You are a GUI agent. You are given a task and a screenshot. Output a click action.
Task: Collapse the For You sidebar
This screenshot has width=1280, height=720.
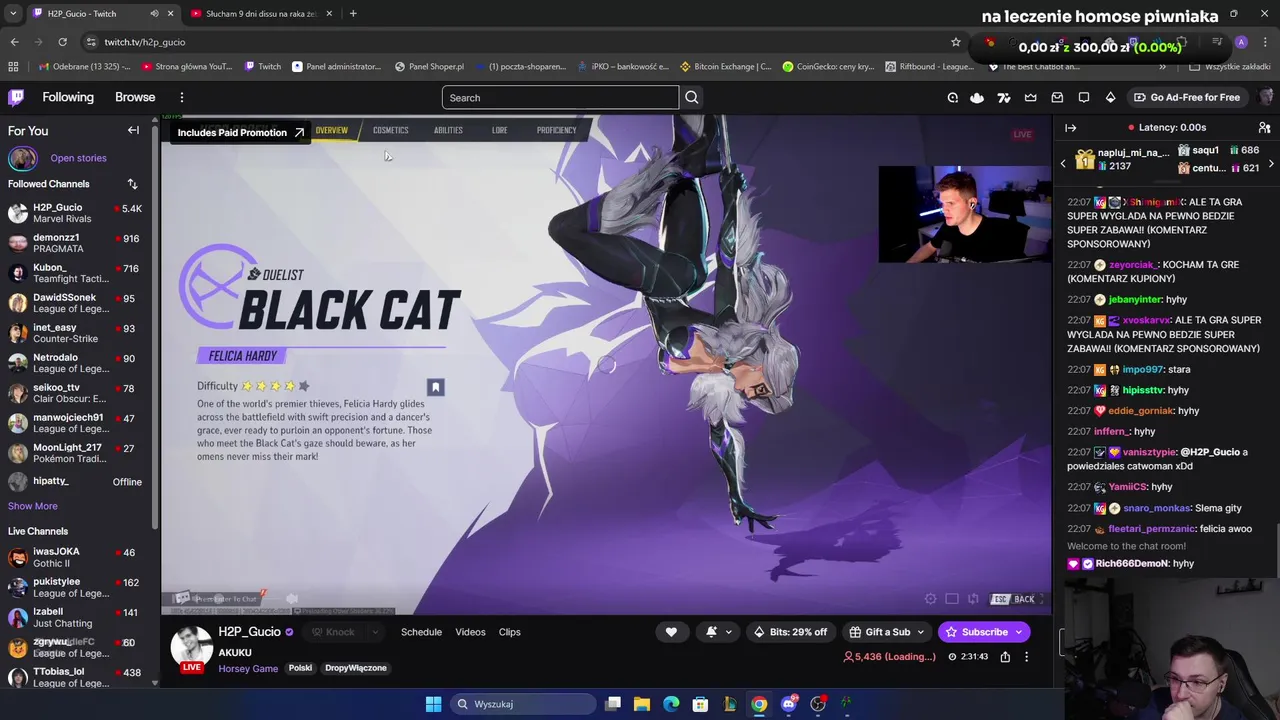[x=133, y=130]
